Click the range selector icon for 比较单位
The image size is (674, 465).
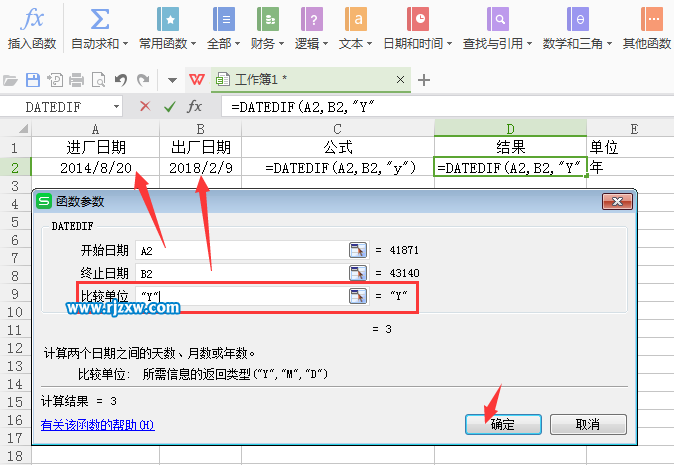358,296
